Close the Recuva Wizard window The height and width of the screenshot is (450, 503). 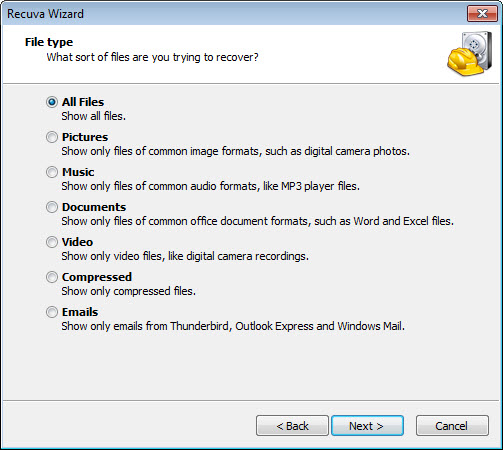tap(482, 13)
